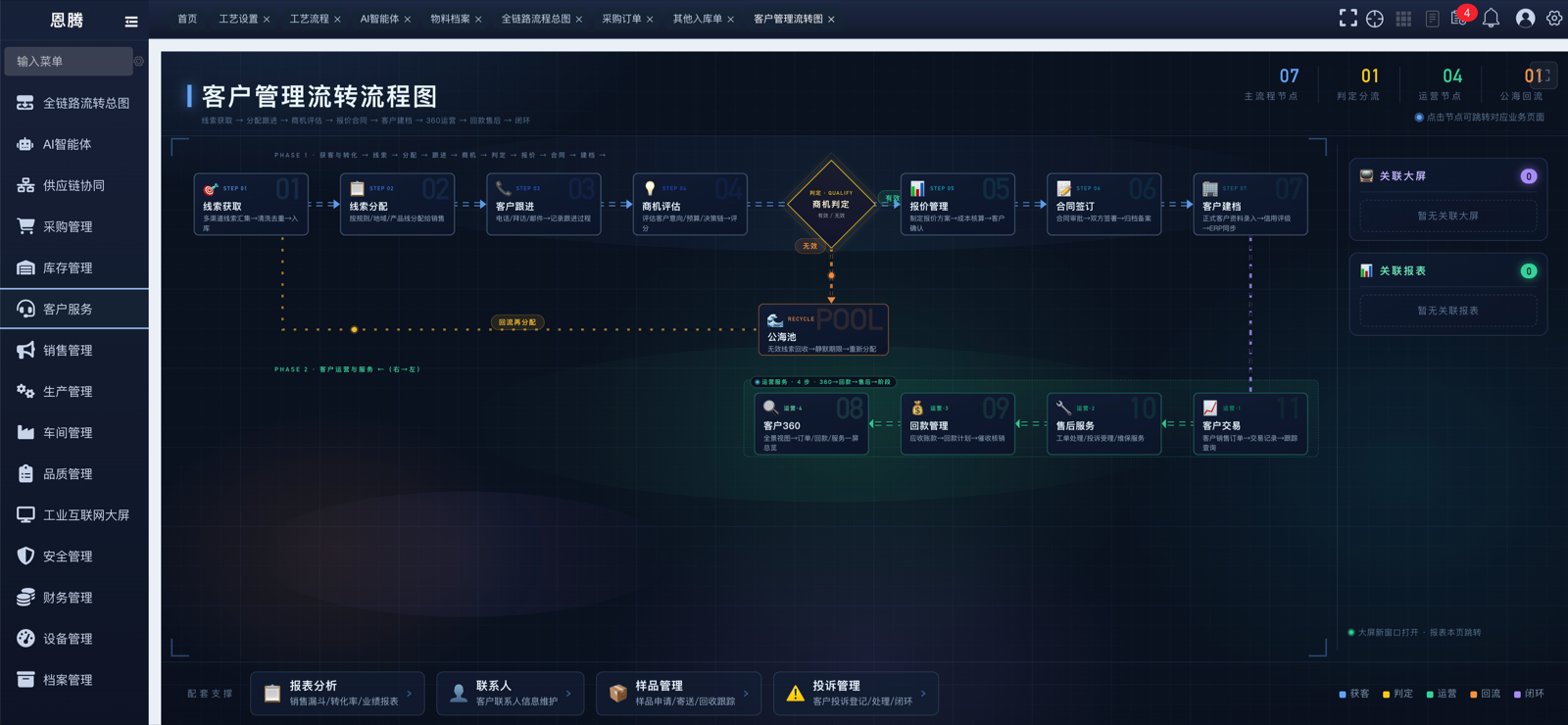This screenshot has height=725, width=1568.
Task: Open the 线索获取 step 01 node
Action: (x=251, y=204)
